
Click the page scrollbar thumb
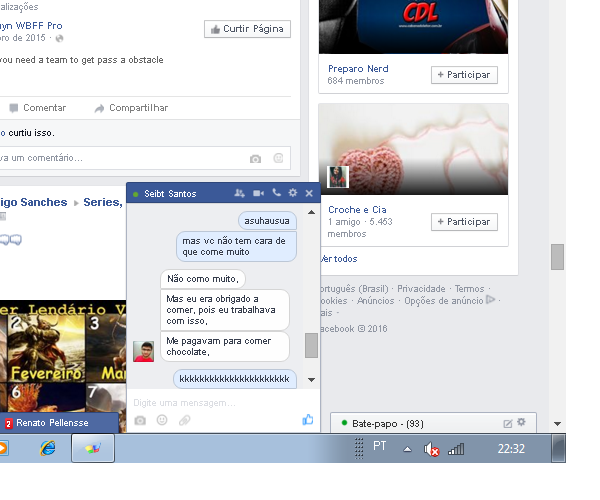tap(557, 257)
